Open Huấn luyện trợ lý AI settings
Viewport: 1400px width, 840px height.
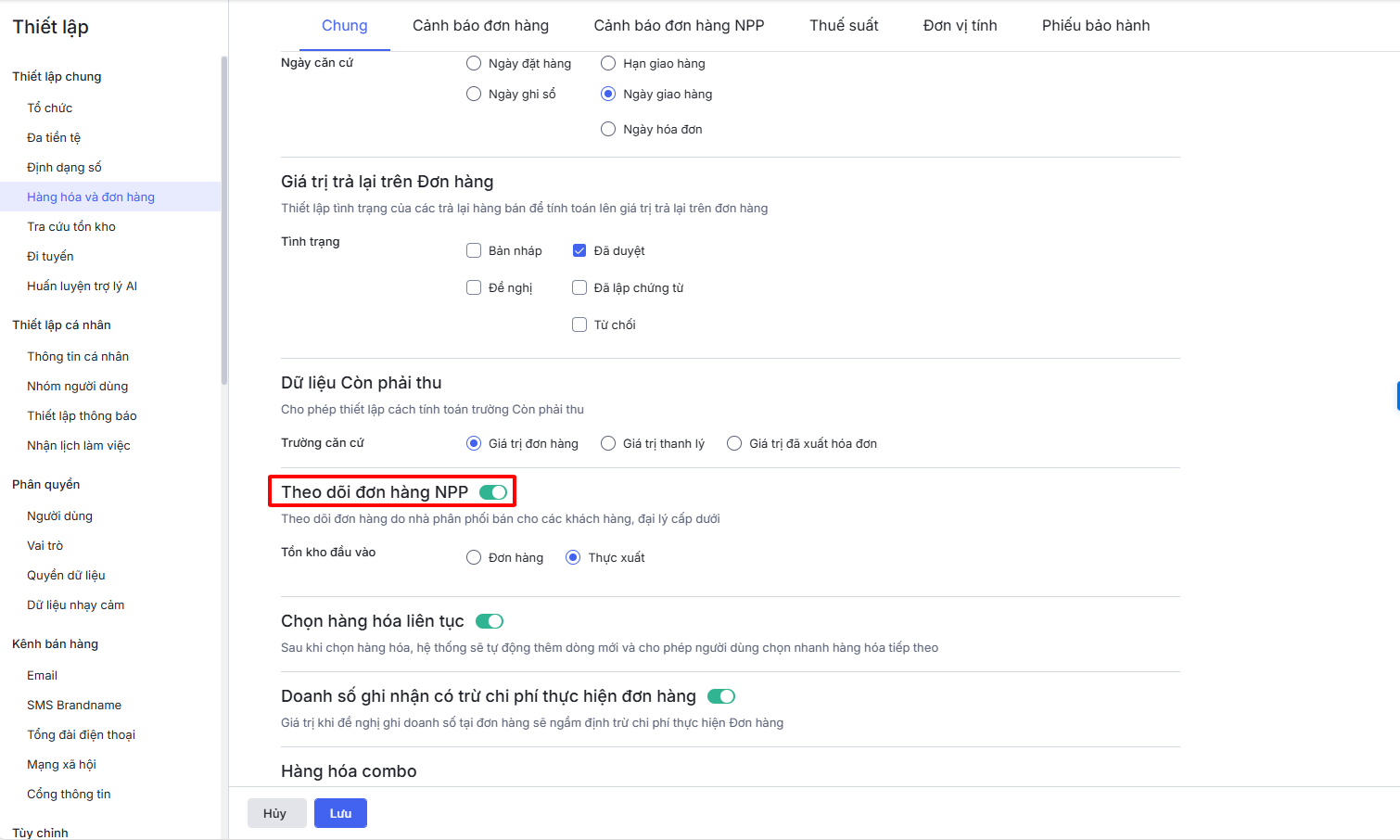[82, 286]
